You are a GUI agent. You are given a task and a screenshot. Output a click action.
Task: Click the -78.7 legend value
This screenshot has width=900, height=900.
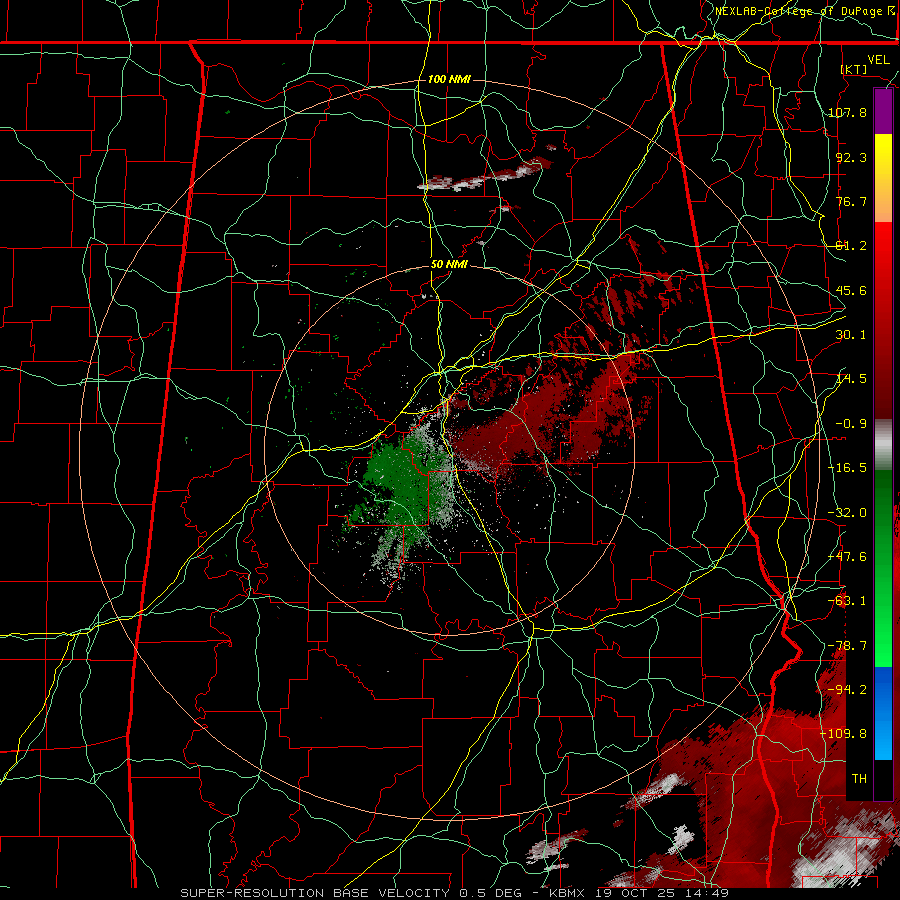pyautogui.click(x=847, y=646)
